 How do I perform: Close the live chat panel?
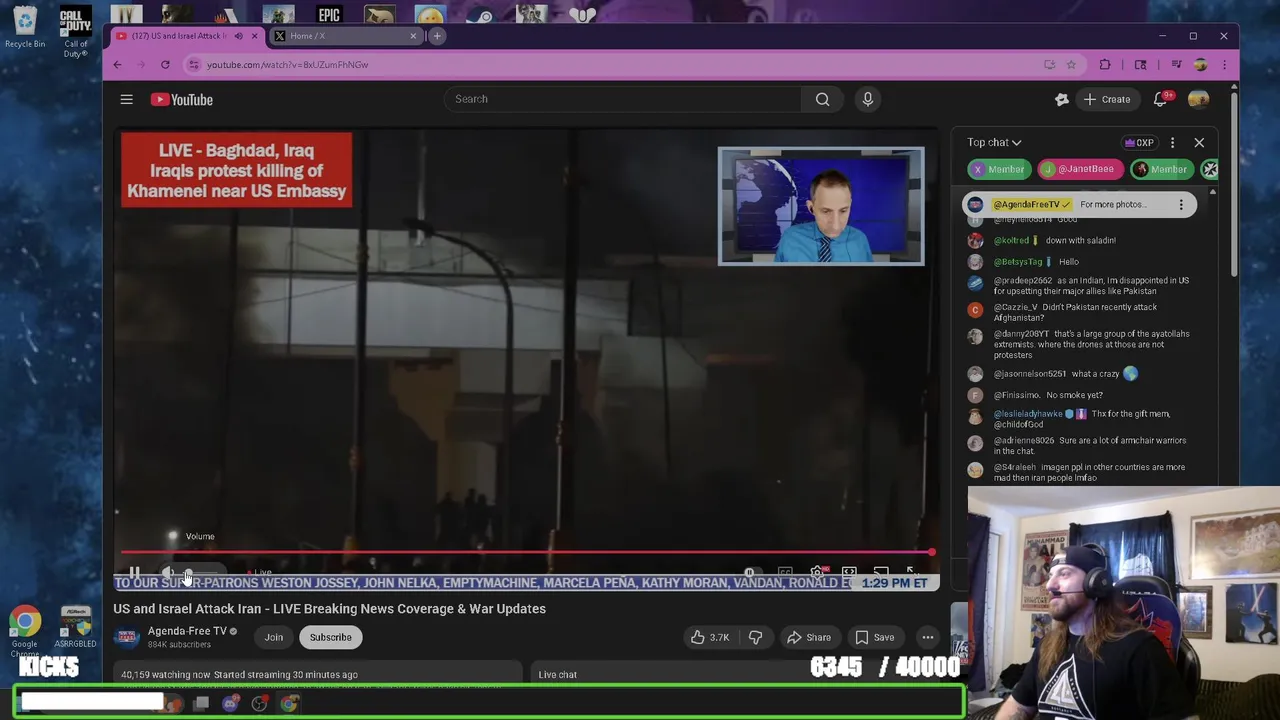click(1199, 142)
